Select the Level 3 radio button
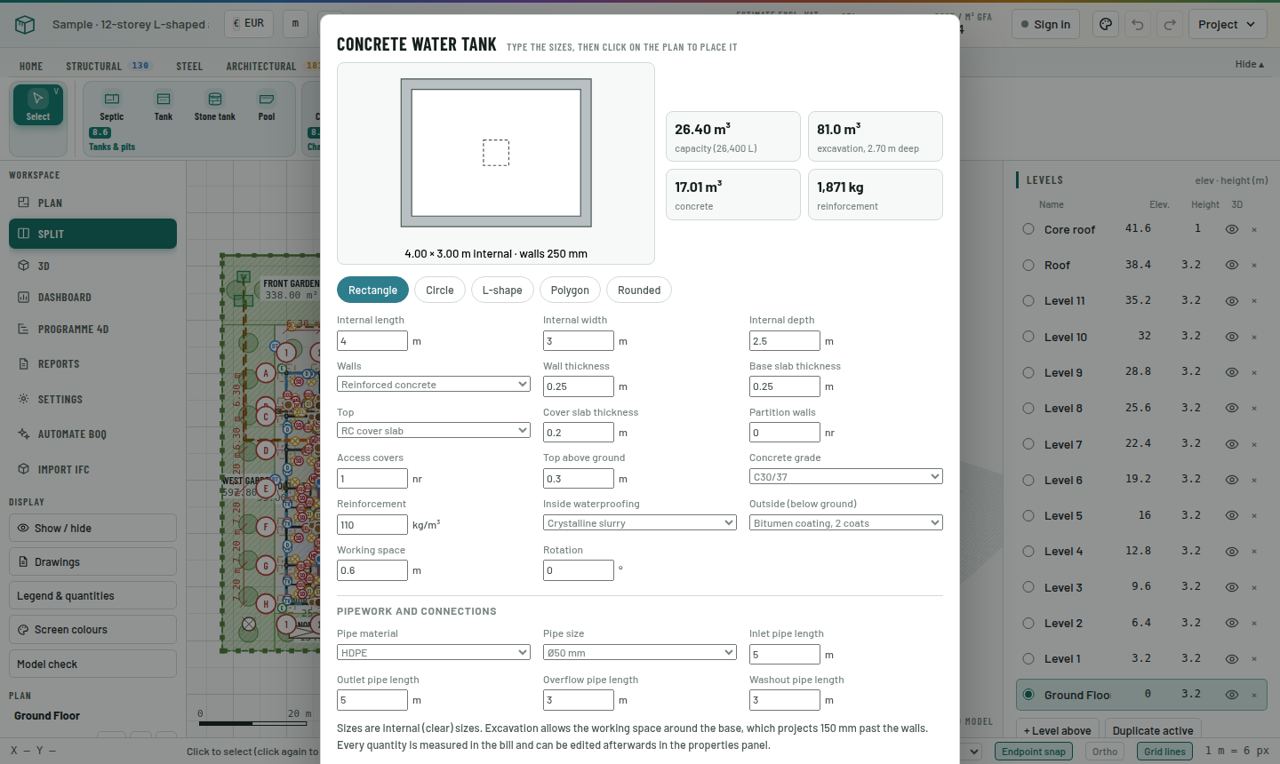The image size is (1280, 764). coord(1028,587)
